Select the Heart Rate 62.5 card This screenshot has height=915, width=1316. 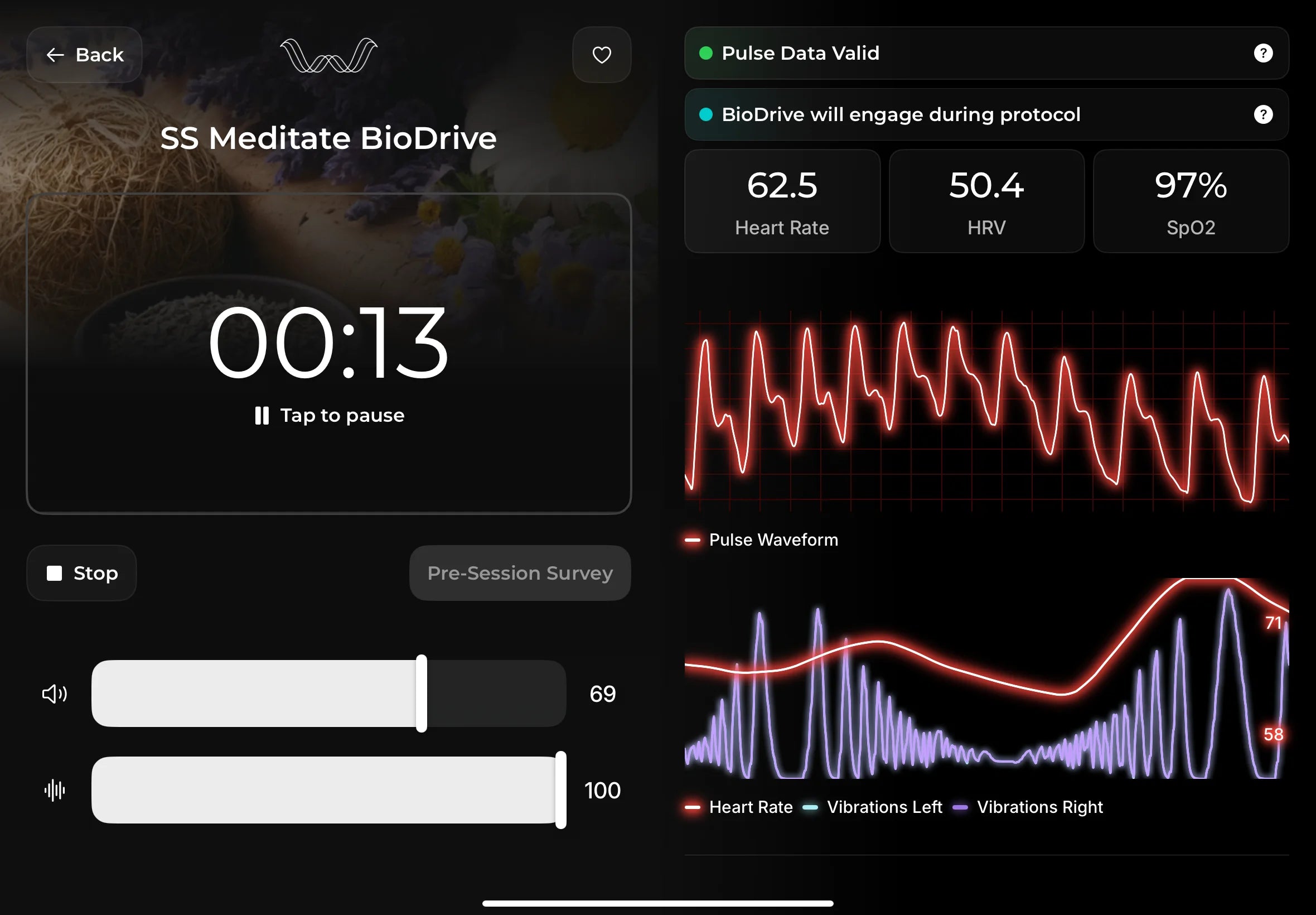point(782,201)
